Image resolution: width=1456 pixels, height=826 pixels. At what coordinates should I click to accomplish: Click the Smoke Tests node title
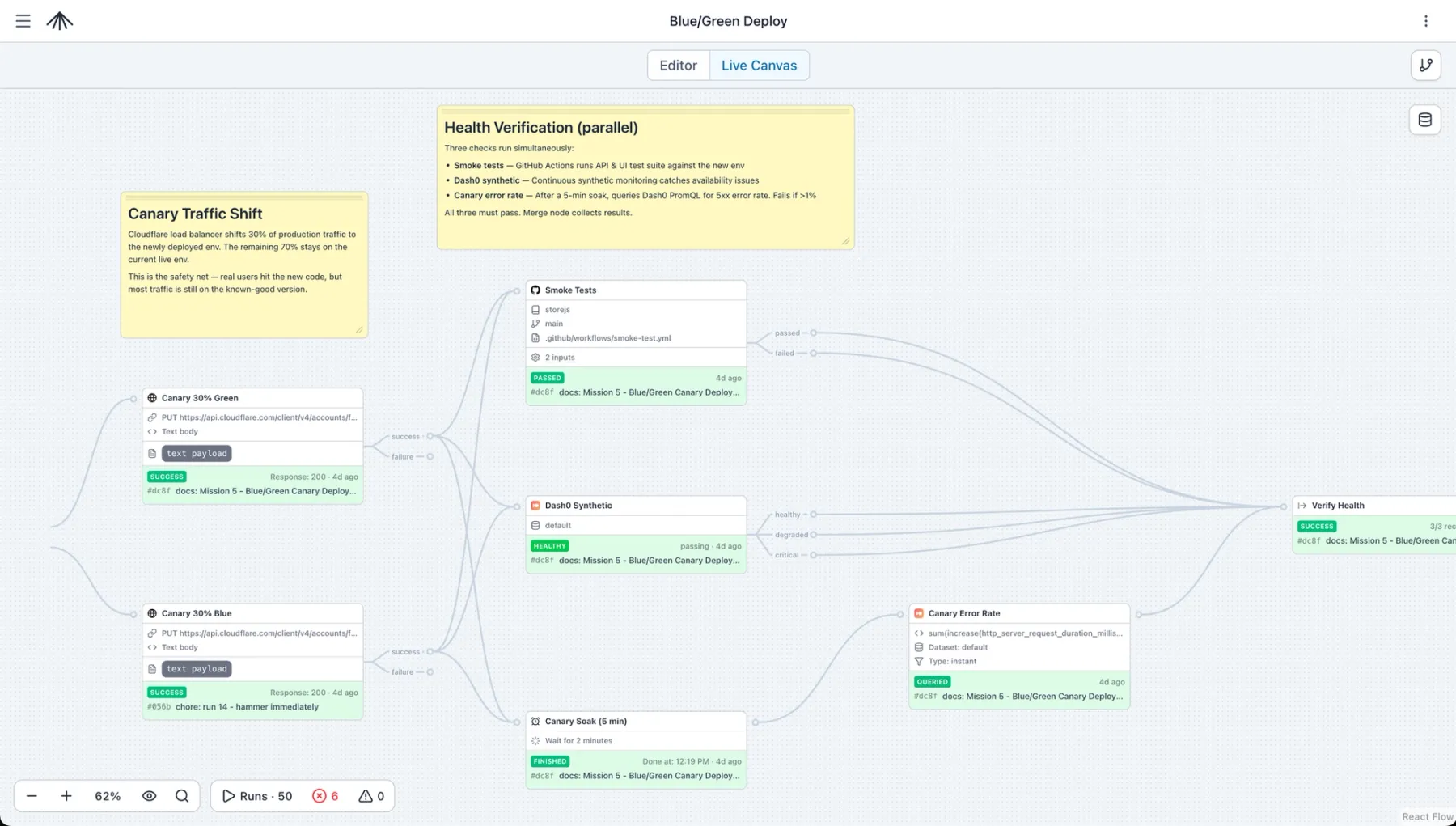570,290
